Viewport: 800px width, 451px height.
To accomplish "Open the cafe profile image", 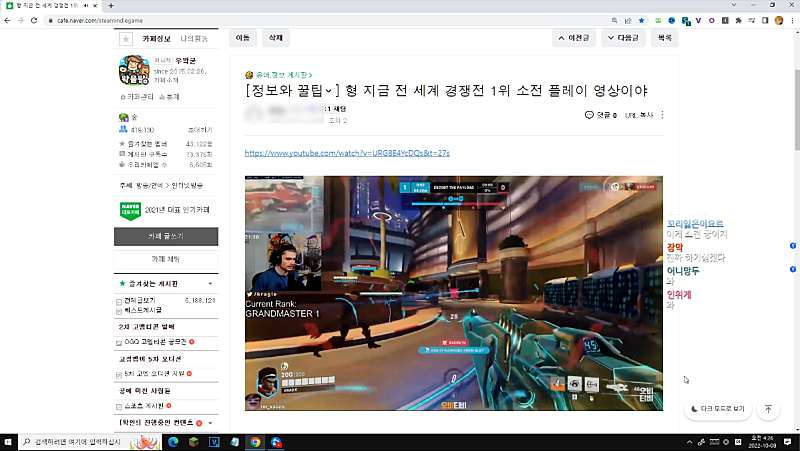I will (134, 70).
